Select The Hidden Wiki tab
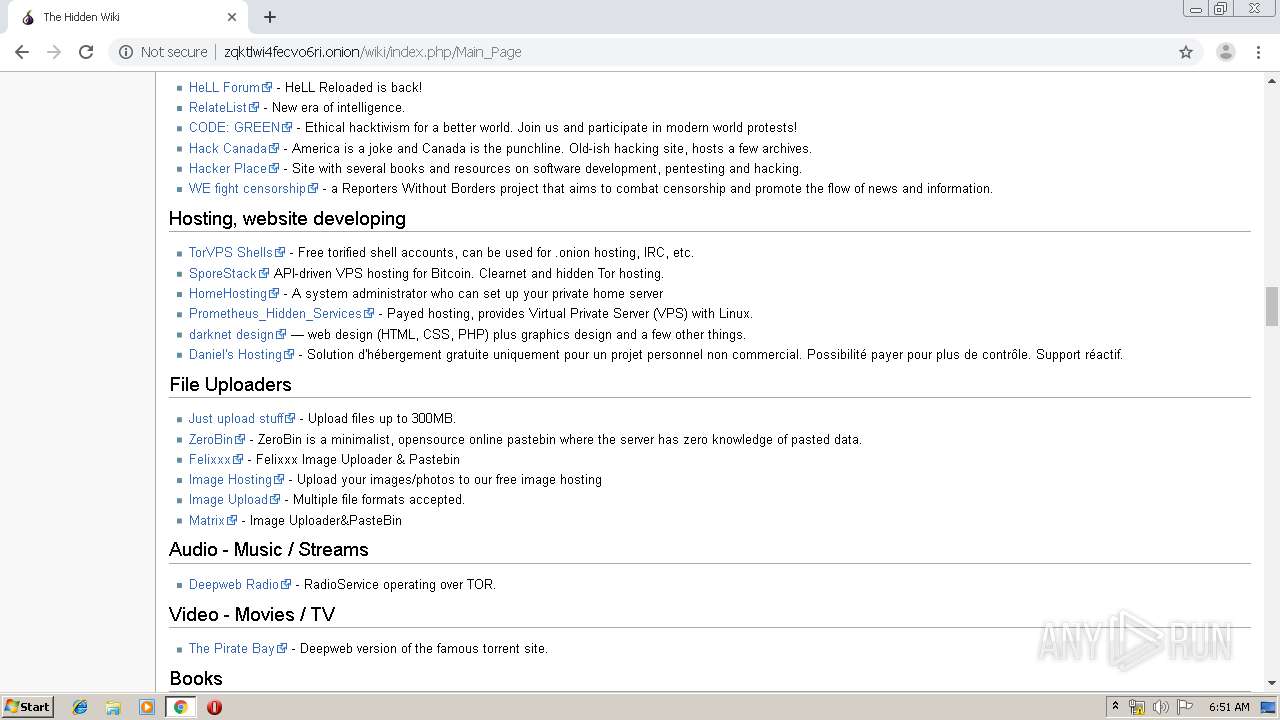Image resolution: width=1280 pixels, height=720 pixels. coord(128,17)
